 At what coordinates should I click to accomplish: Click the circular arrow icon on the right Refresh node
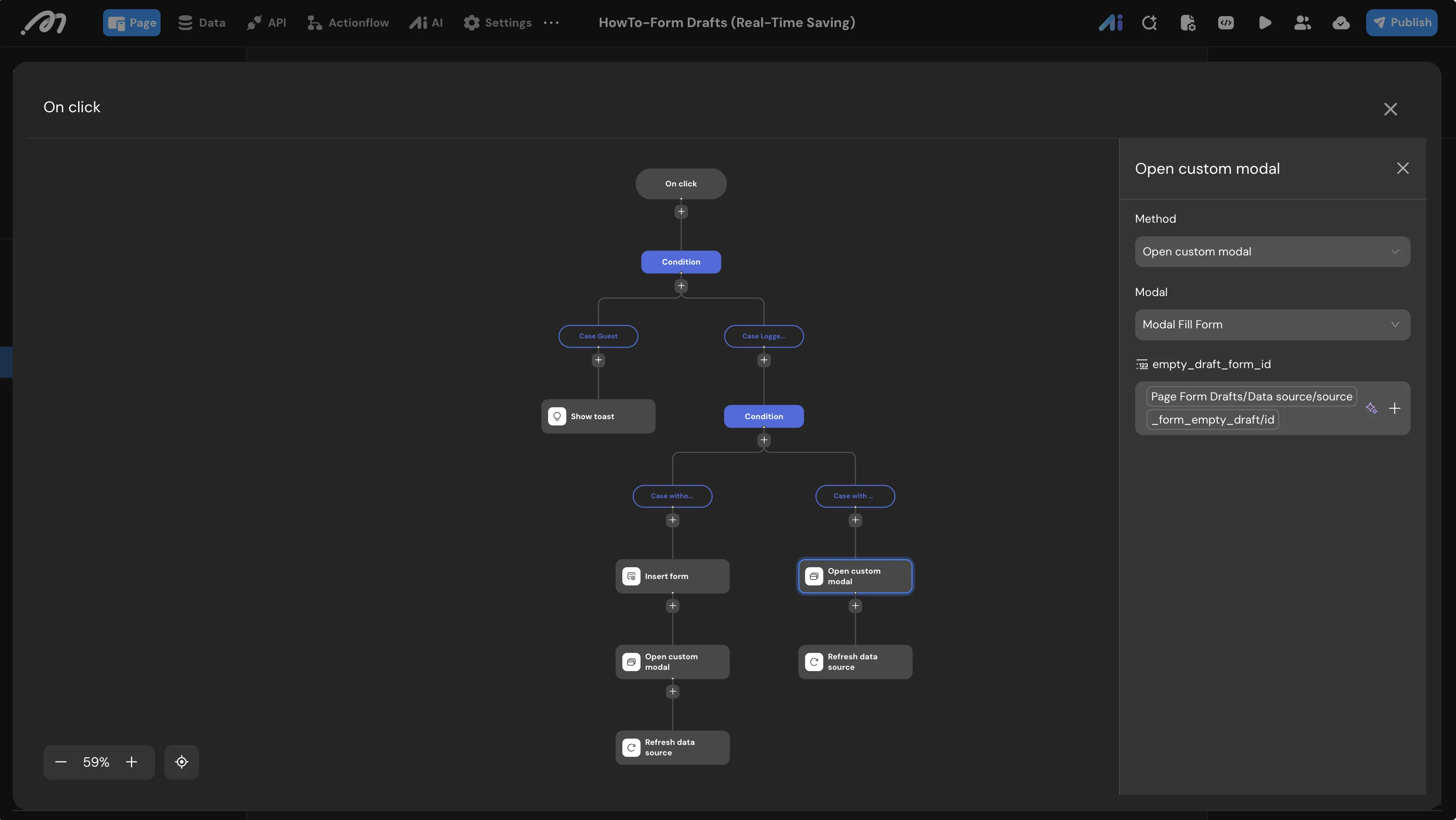point(814,662)
